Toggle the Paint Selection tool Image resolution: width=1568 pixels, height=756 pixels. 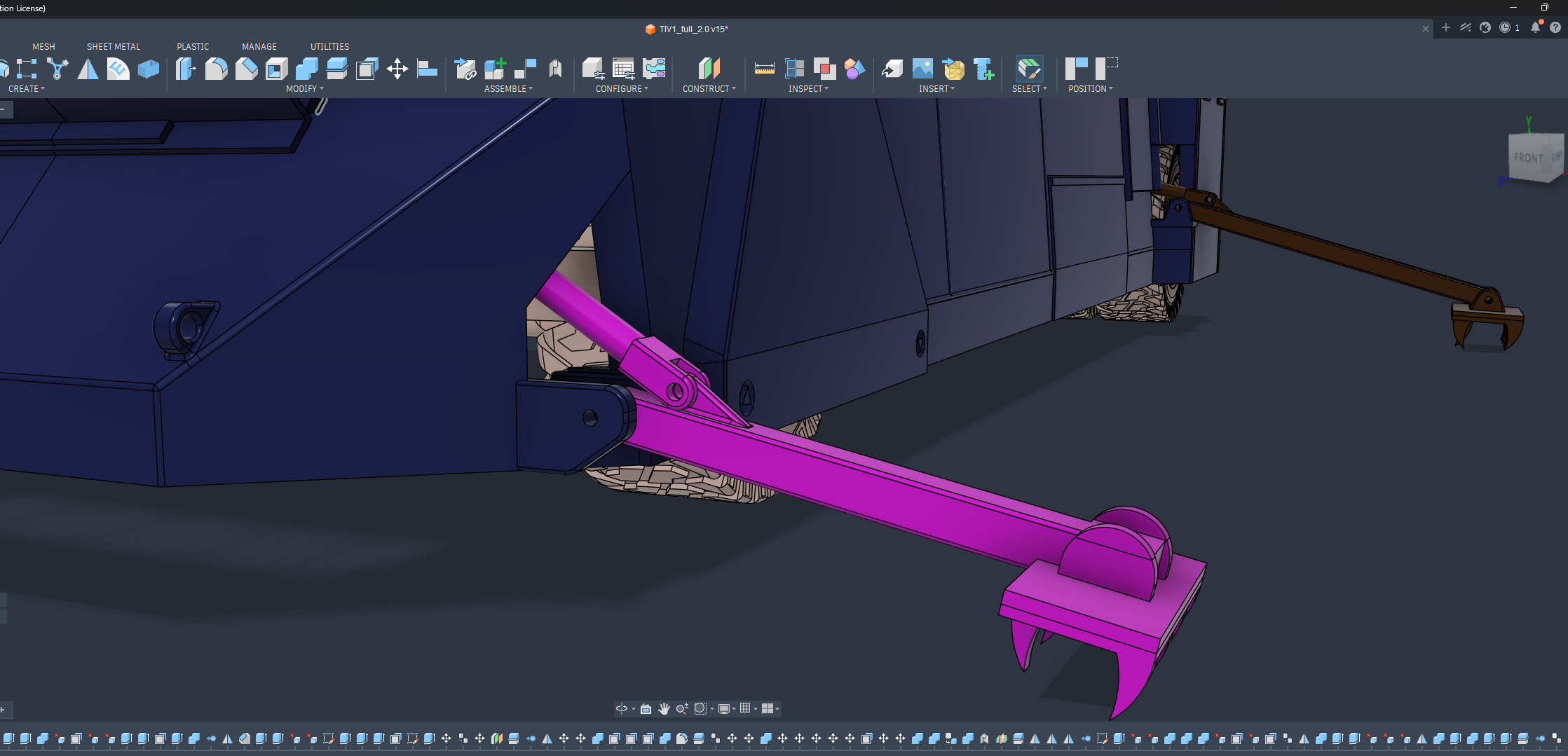pos(1029,69)
